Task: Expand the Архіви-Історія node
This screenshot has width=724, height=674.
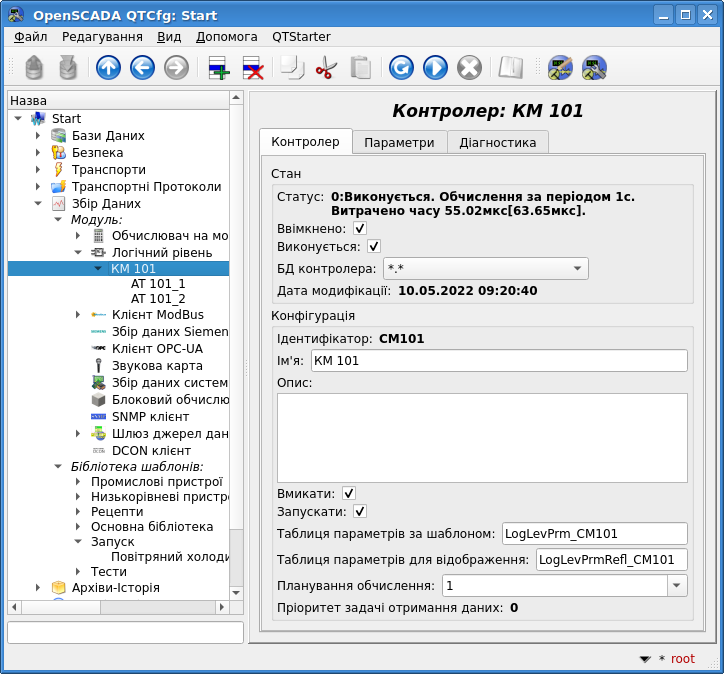Action: [x=38, y=588]
